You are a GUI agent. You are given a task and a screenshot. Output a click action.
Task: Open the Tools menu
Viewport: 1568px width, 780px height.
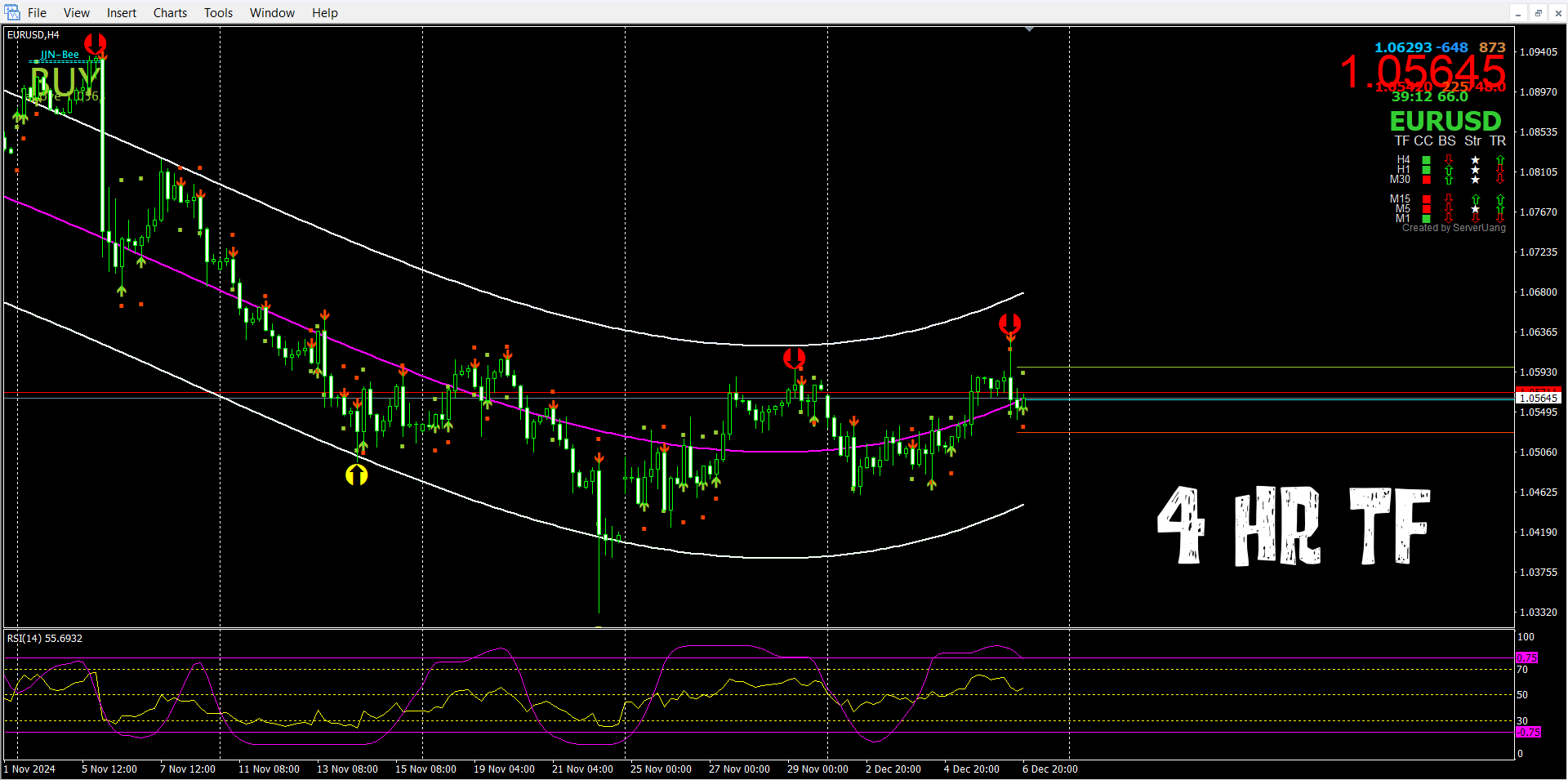click(x=218, y=12)
